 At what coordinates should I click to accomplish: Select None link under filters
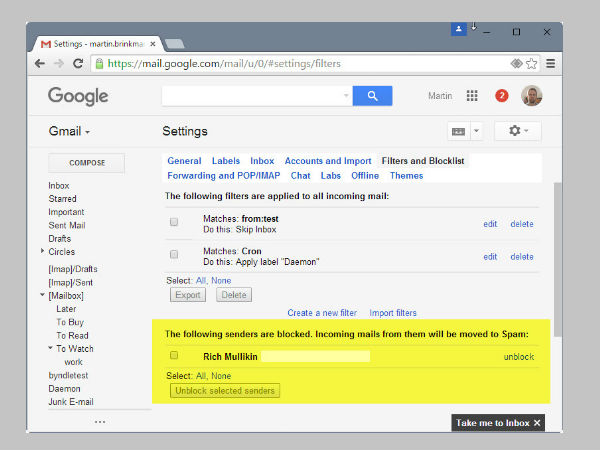click(x=221, y=281)
